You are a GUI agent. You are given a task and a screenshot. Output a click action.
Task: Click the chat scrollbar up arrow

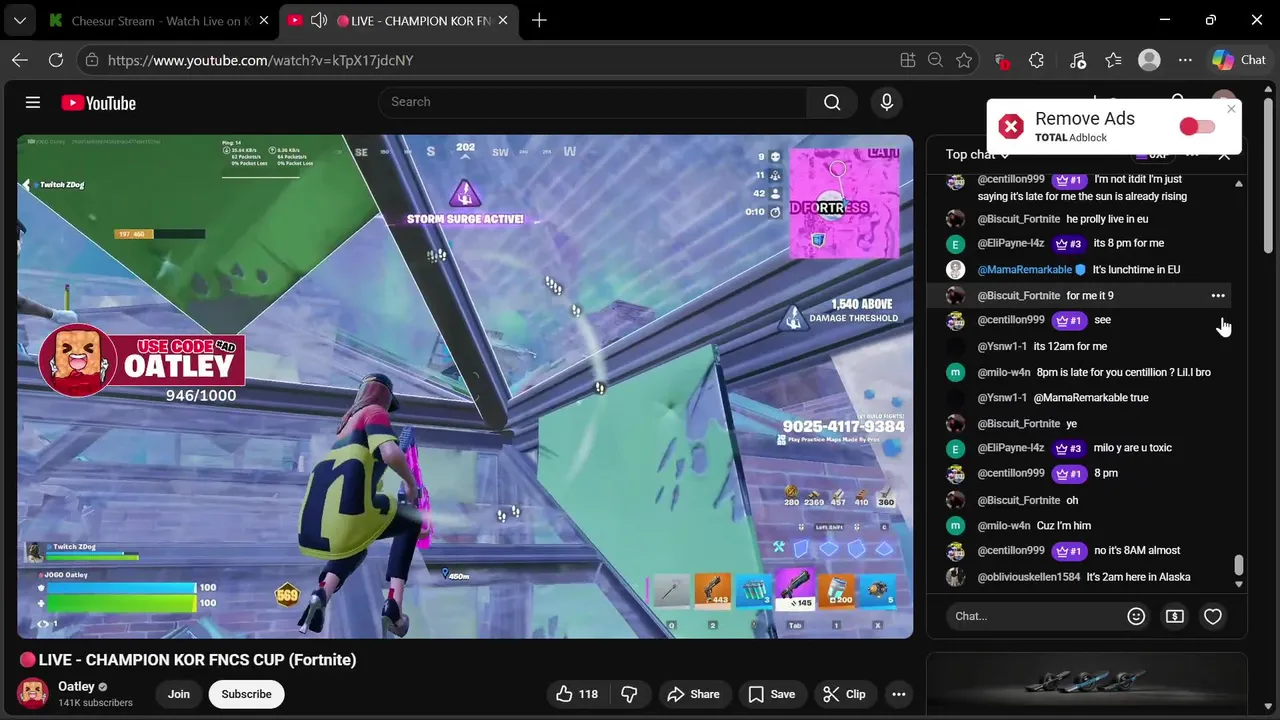[x=1239, y=184]
